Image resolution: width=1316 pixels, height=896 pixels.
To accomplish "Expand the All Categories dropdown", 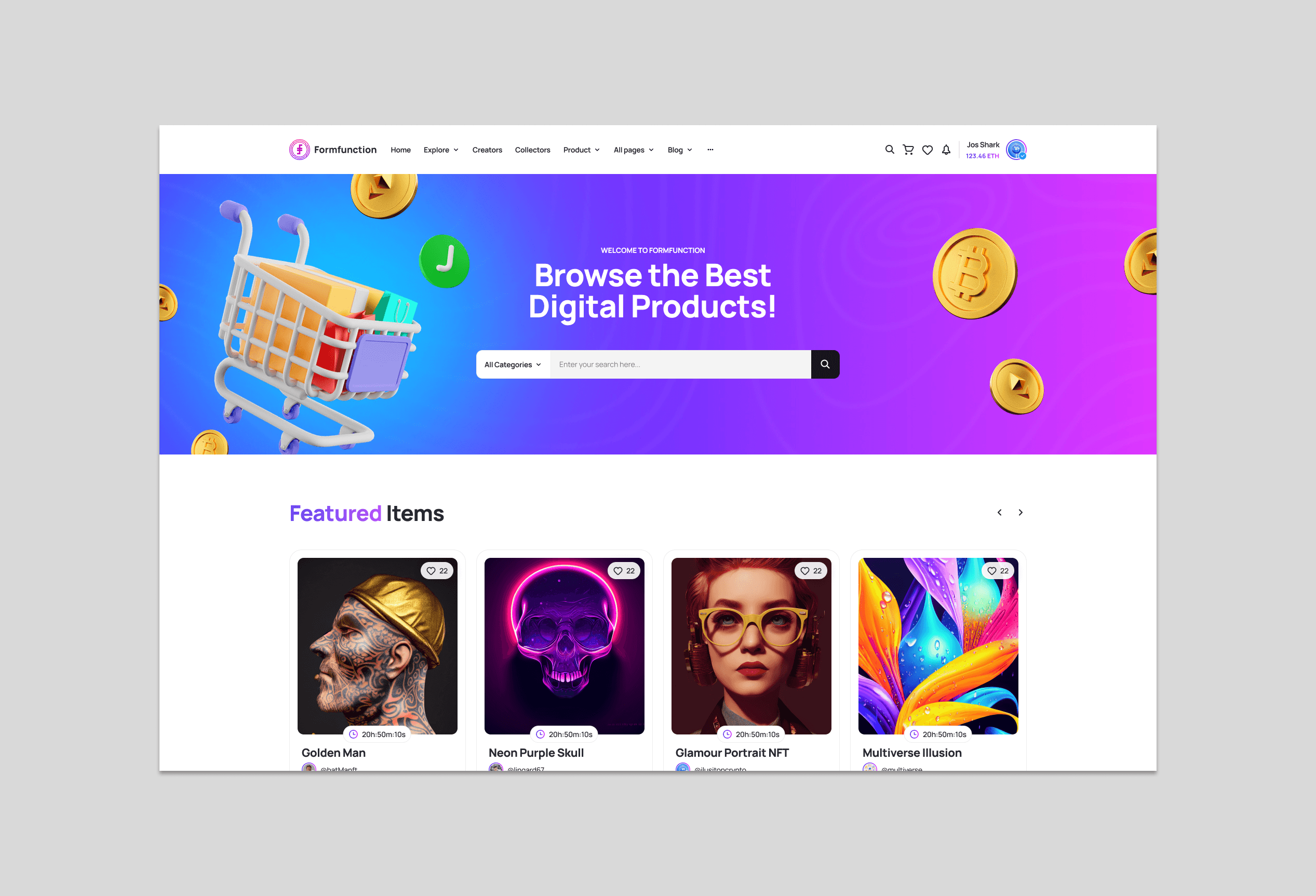I will tap(513, 365).
